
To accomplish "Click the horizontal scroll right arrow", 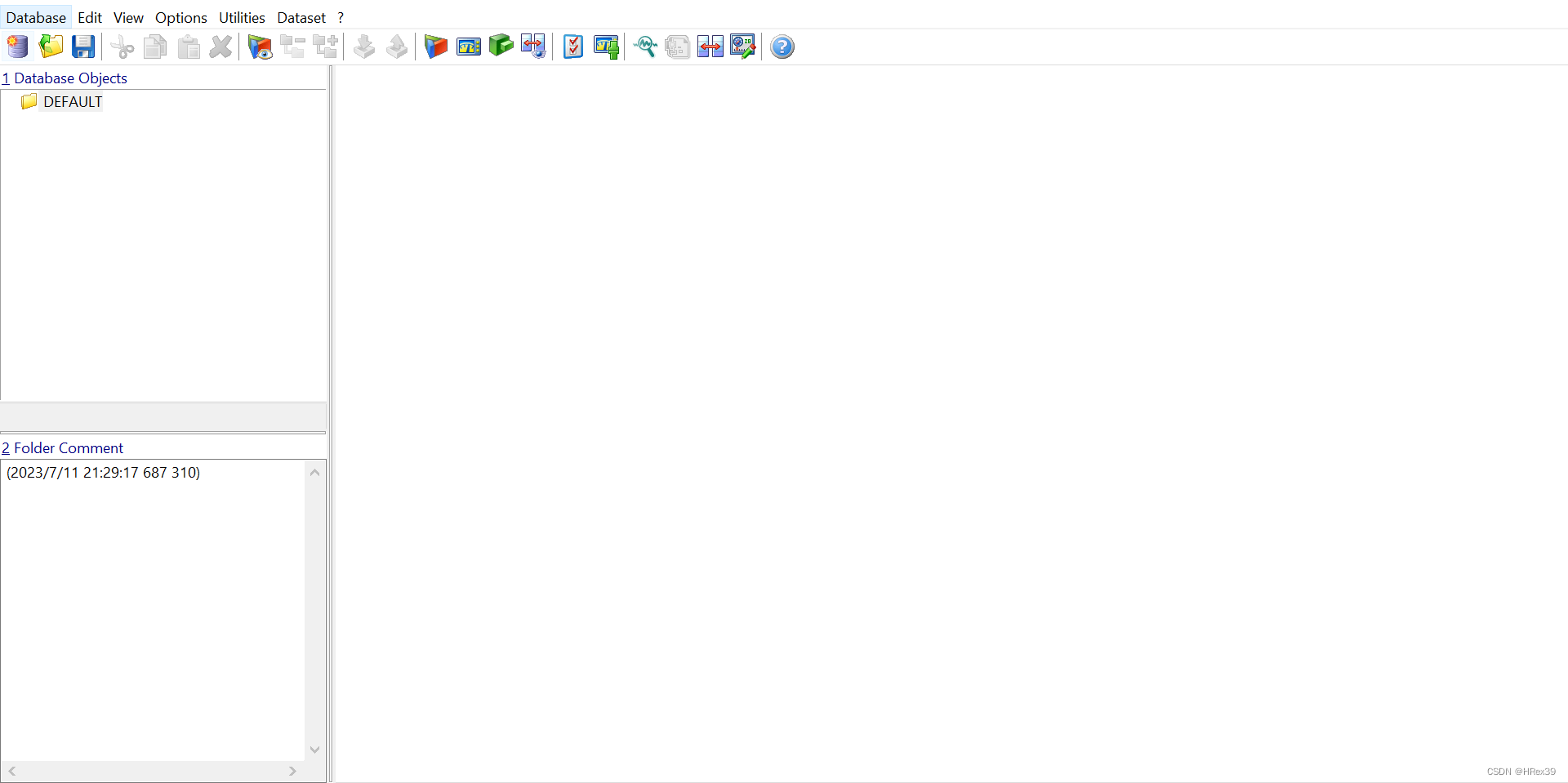I will coord(292,772).
